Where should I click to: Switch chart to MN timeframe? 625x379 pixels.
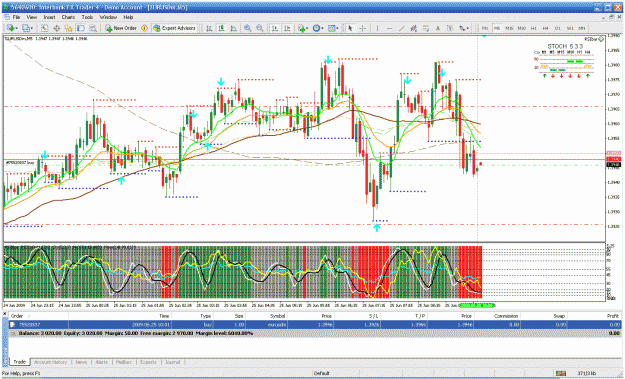tap(582, 28)
